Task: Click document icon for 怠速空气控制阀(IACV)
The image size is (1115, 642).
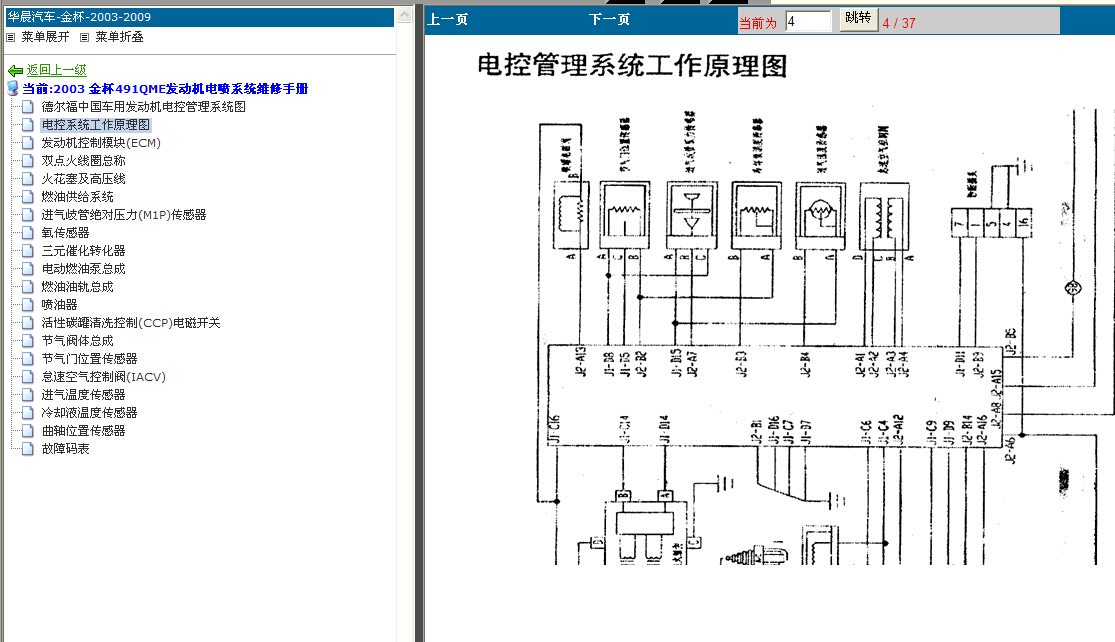Action: click(x=28, y=377)
